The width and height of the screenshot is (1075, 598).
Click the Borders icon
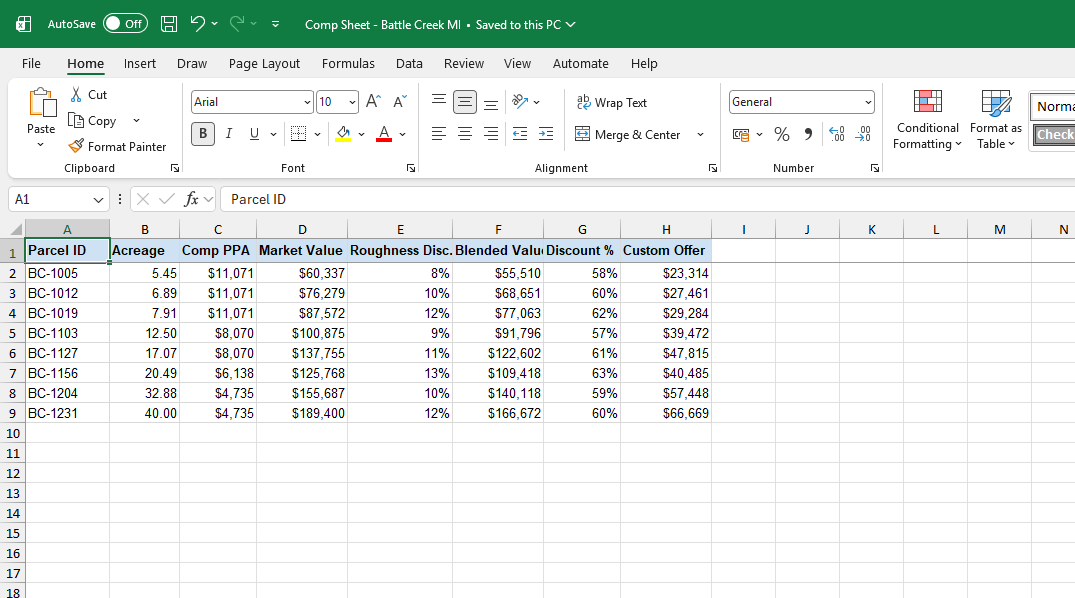point(298,134)
